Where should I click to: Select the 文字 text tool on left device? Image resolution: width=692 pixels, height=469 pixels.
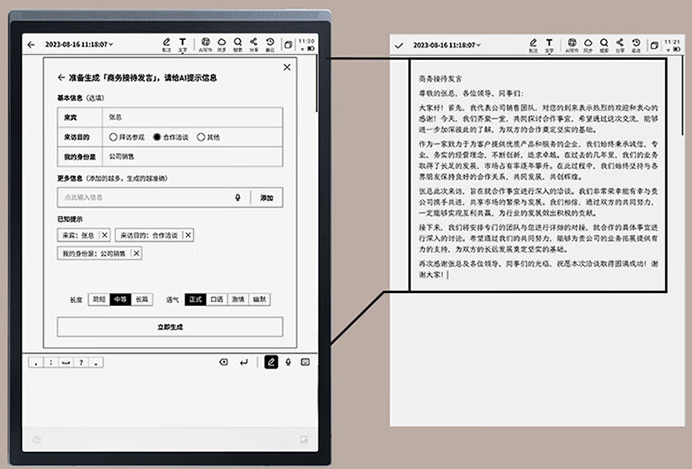coord(183,44)
